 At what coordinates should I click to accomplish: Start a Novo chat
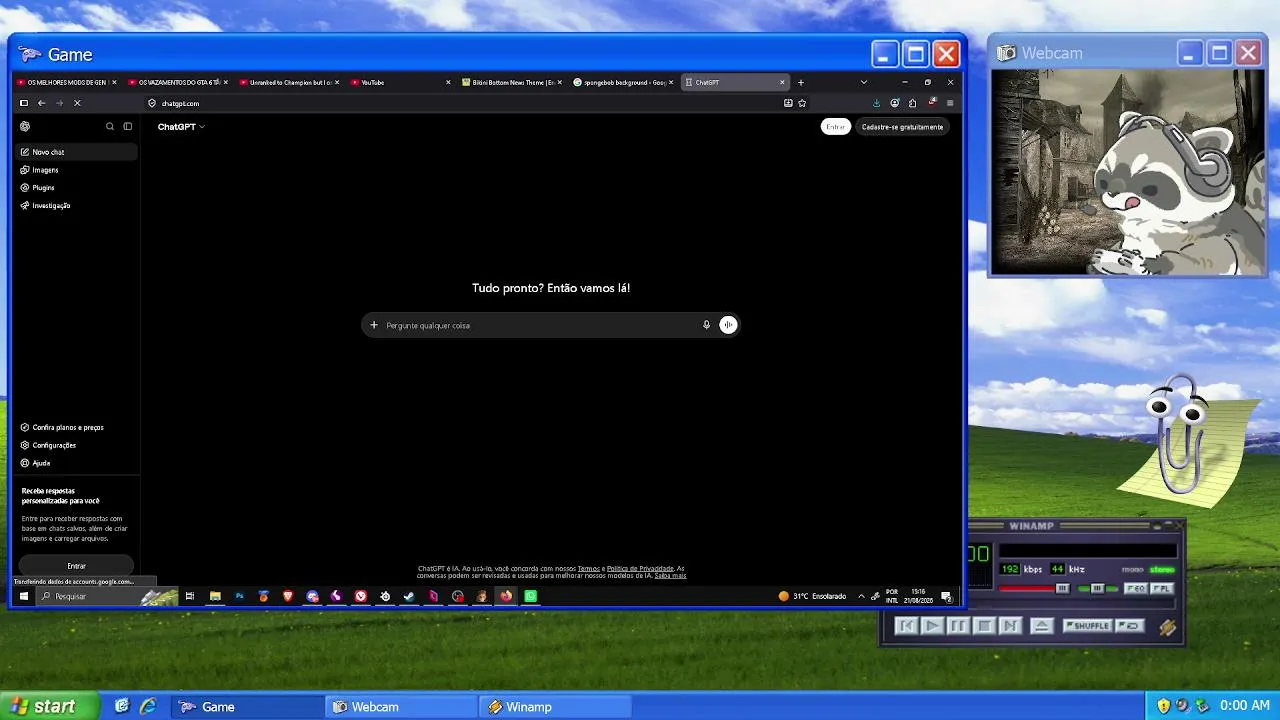77,152
